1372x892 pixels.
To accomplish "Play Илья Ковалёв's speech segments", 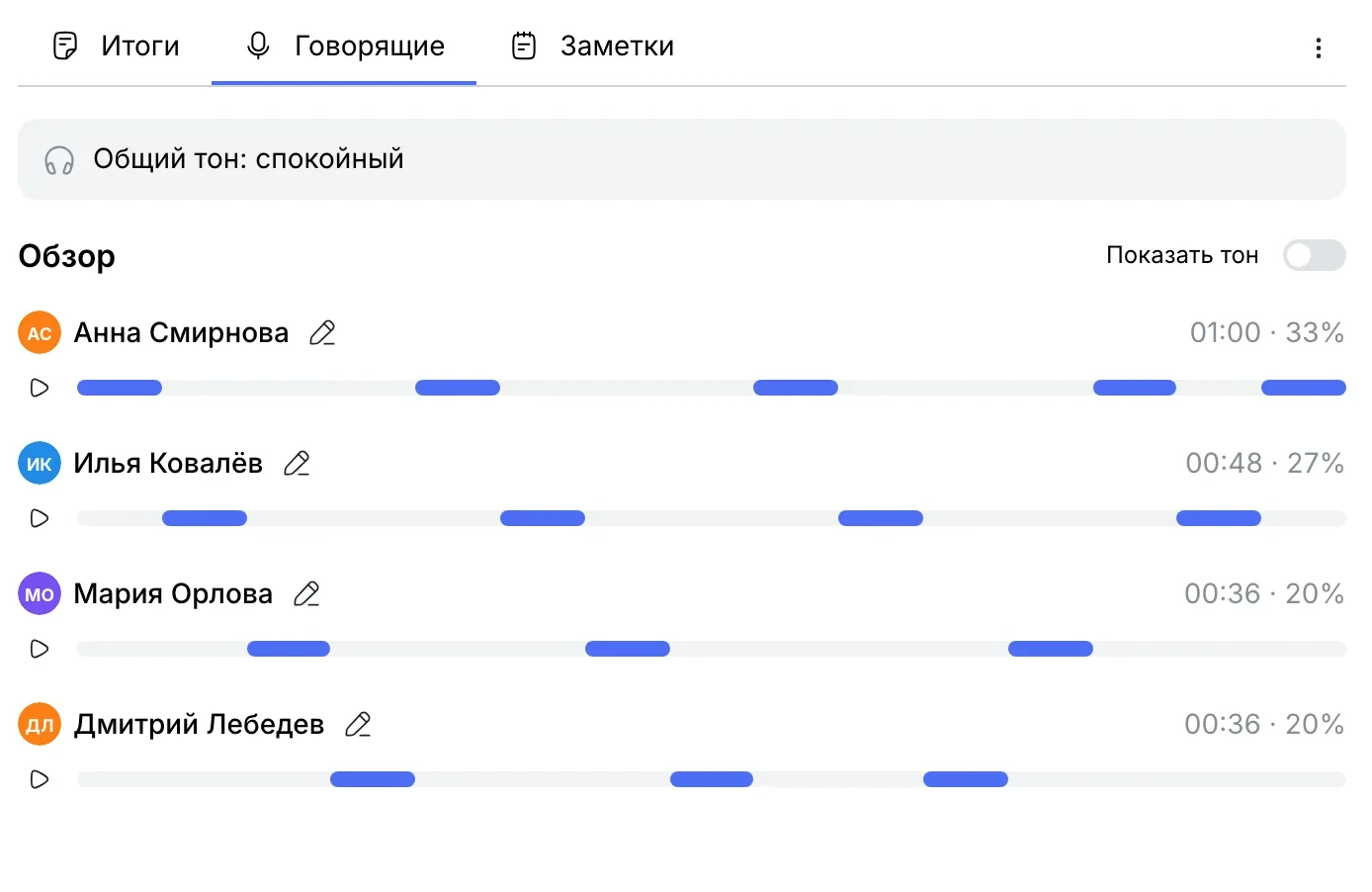I will (x=40, y=518).
